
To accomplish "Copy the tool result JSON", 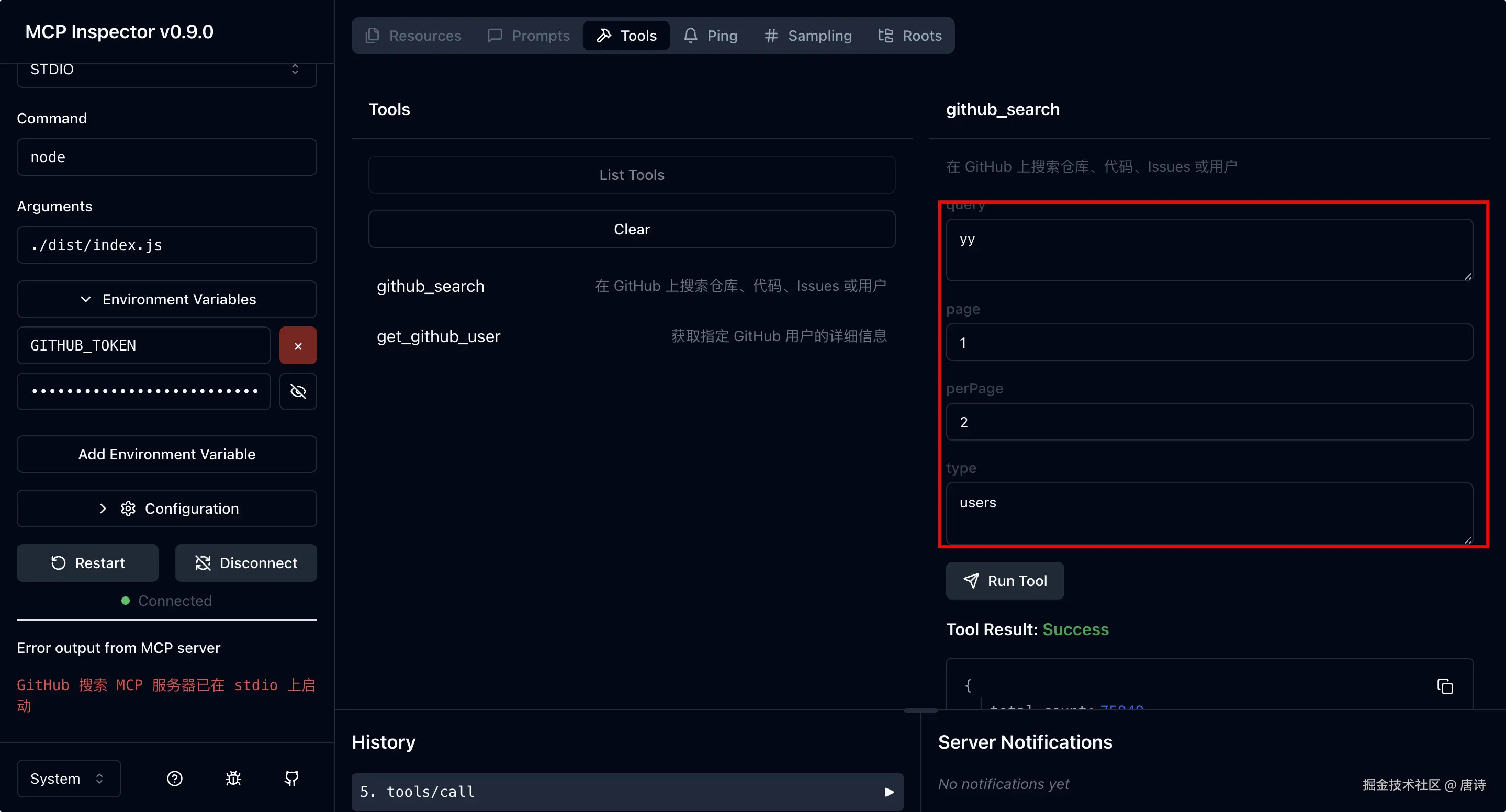I will click(1445, 686).
